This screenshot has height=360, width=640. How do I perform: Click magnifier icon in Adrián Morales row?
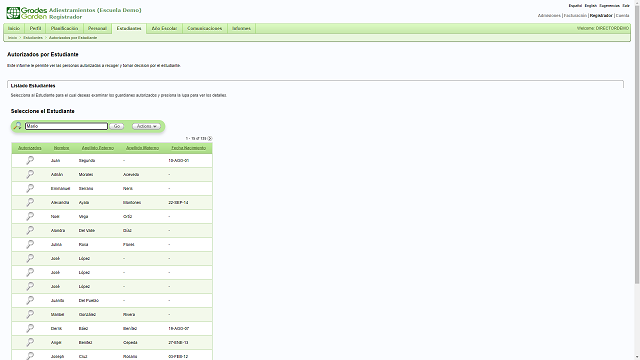point(30,174)
